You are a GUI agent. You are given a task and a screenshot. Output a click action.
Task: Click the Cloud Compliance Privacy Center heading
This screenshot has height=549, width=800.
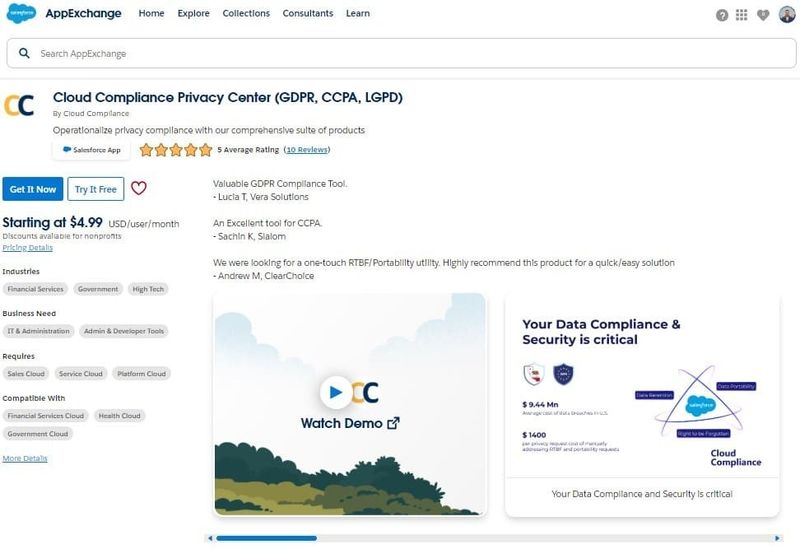(228, 97)
